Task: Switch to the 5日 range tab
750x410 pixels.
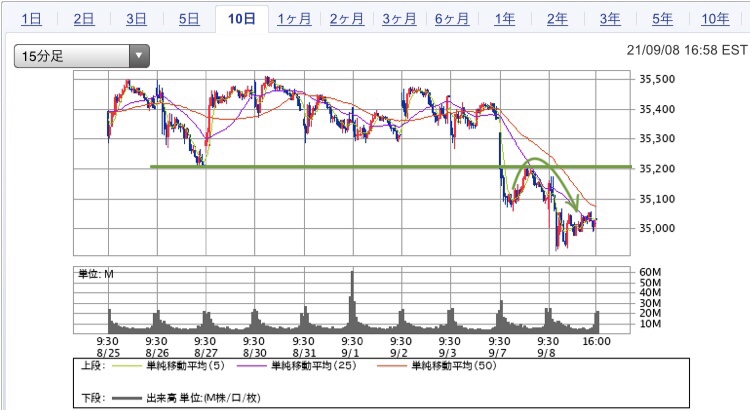Action: click(x=189, y=19)
